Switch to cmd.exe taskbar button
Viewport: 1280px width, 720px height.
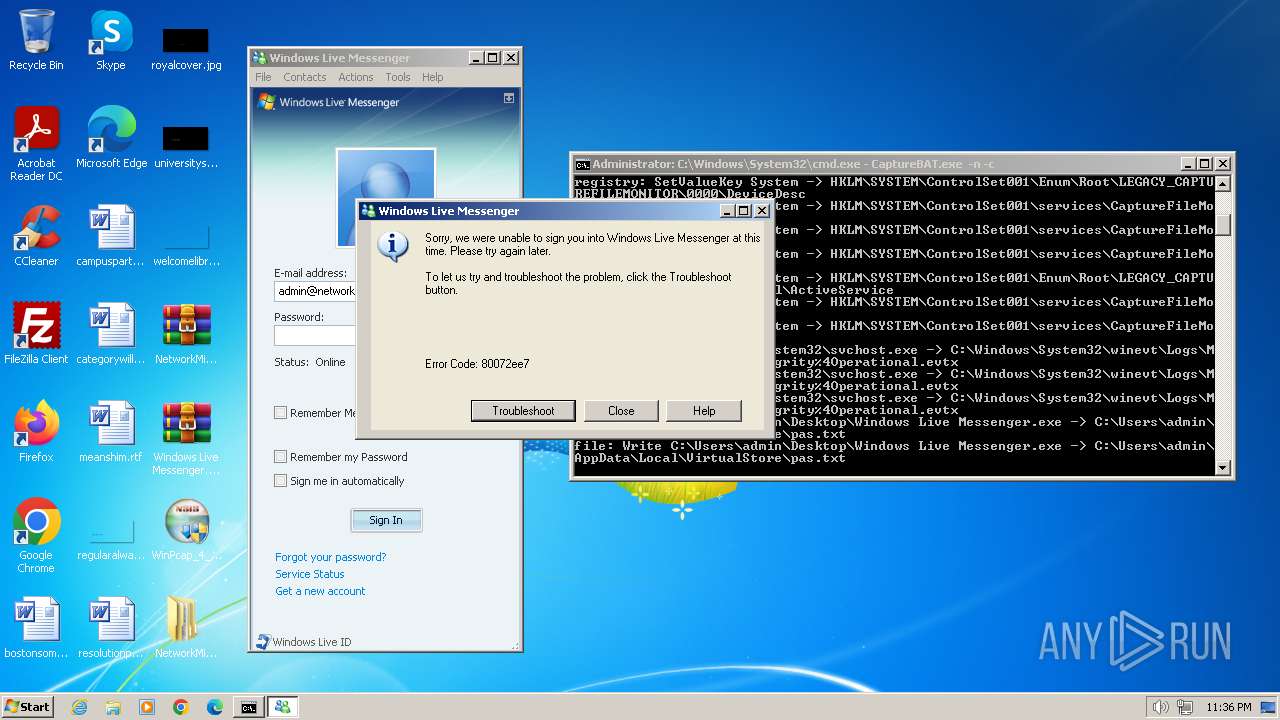pyautogui.click(x=248, y=707)
